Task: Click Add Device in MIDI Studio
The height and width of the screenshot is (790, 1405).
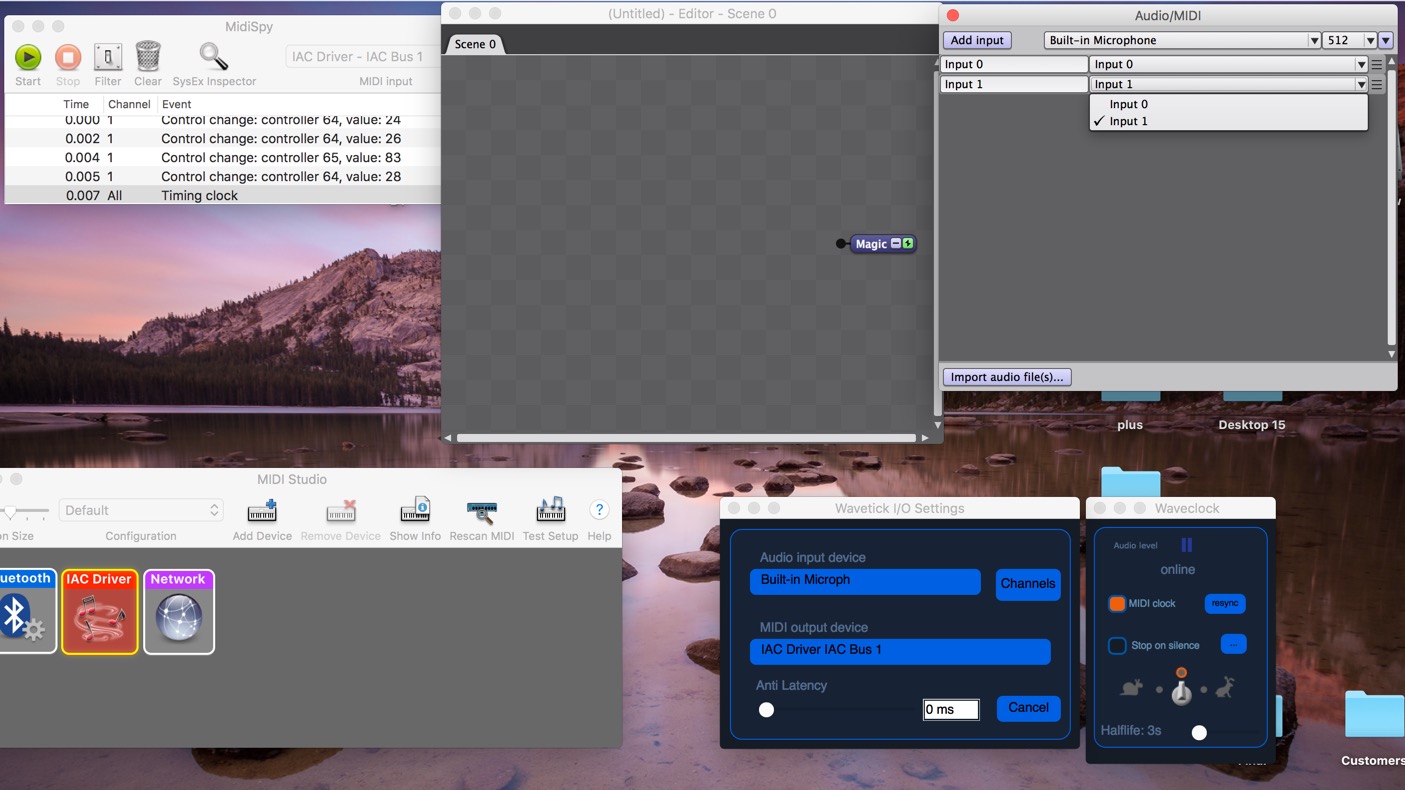Action: pyautogui.click(x=262, y=511)
